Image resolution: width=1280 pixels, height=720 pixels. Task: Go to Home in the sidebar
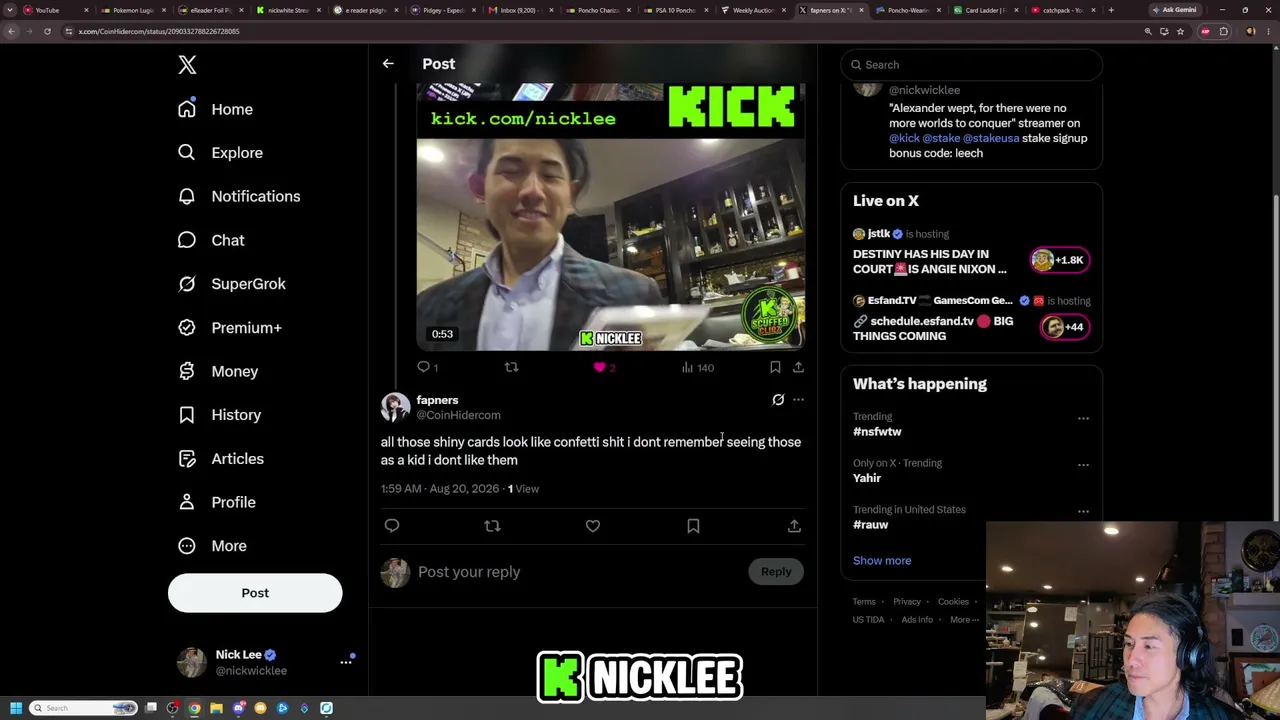tap(215, 109)
